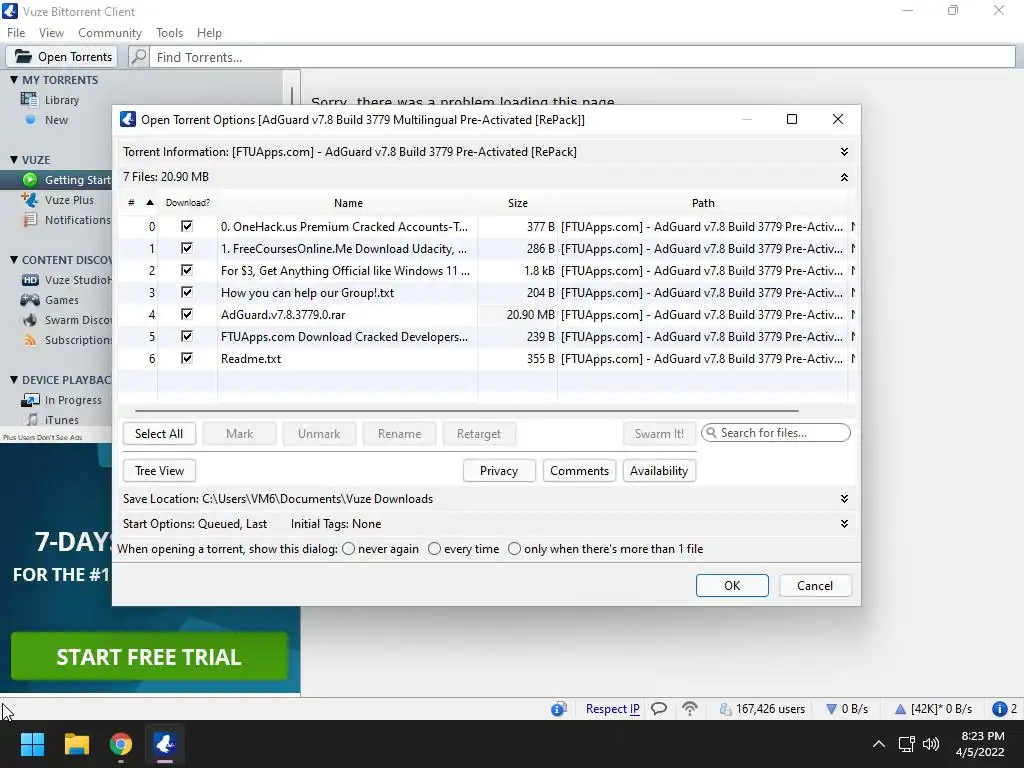Click the Privacy button
The width and height of the screenshot is (1024, 768).
499,471
